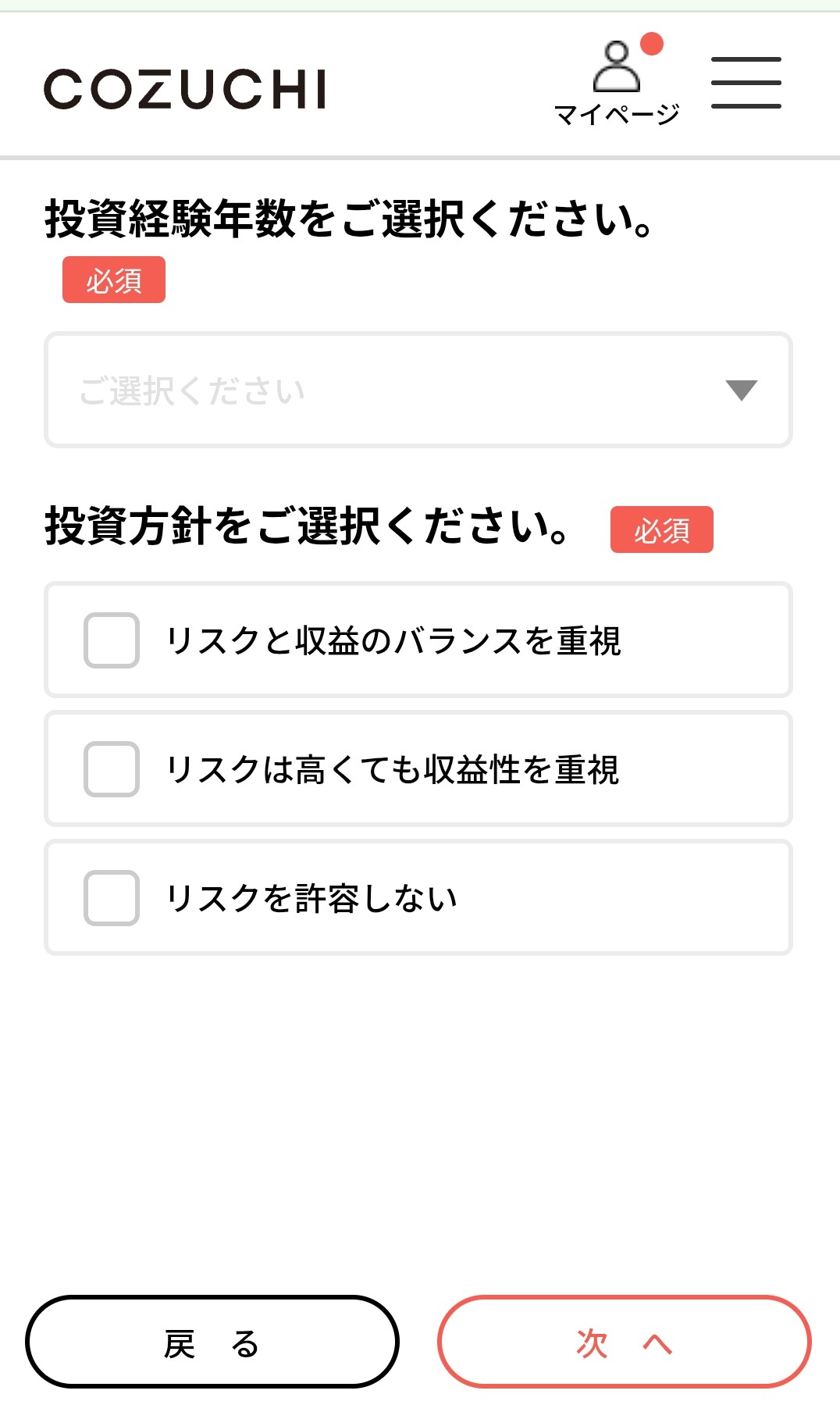840x1419 pixels.
Task: Click the 必須 badge under 投資経験年数 heading
Action: tap(114, 280)
